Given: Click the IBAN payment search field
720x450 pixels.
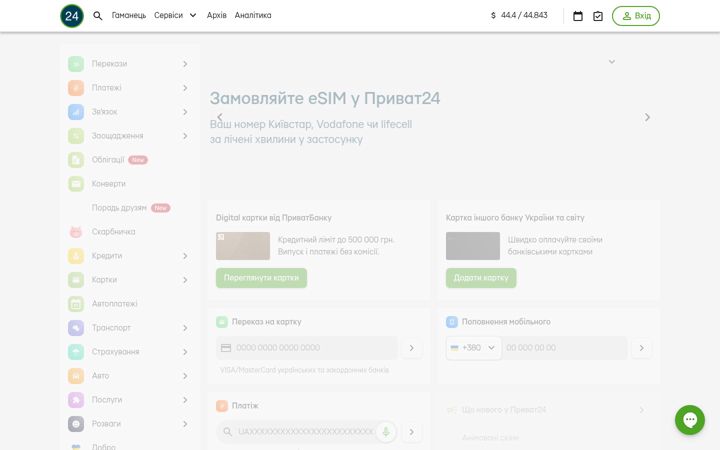Looking at the screenshot, I should pos(307,432).
